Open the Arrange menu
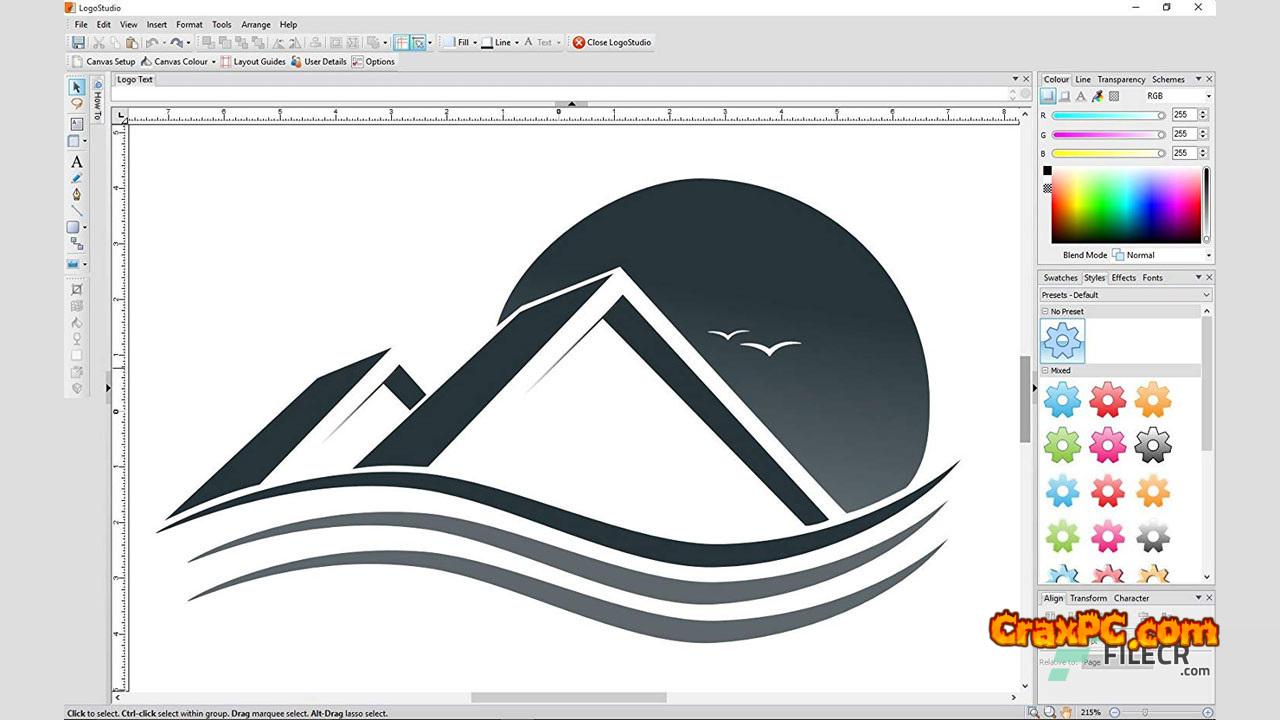The height and width of the screenshot is (720, 1280). (x=255, y=24)
